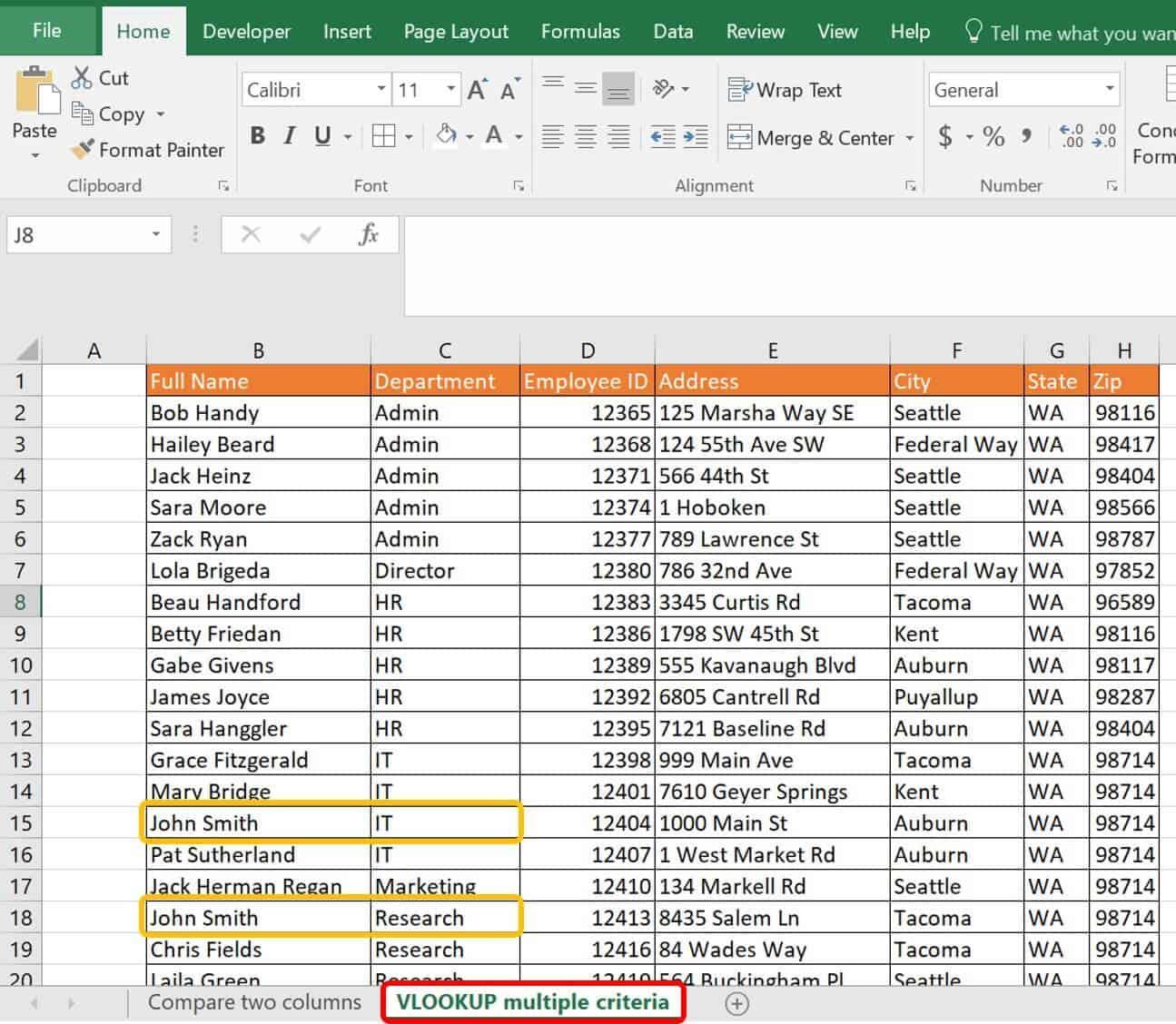Switch to the Formulas ribbon tab
1176x1024 pixels.
coord(580,32)
